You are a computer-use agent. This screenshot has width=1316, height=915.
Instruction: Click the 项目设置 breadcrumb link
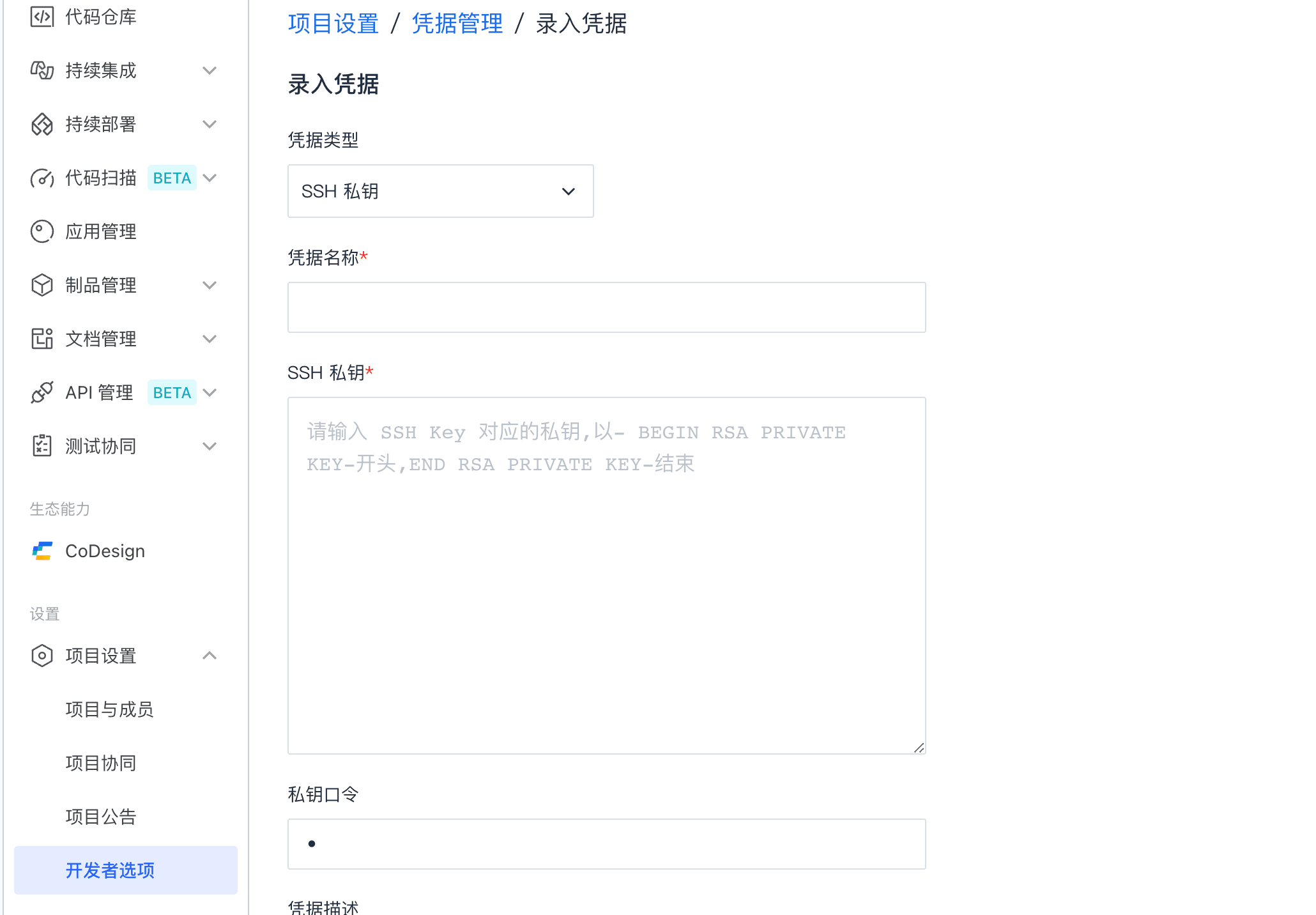coord(333,24)
